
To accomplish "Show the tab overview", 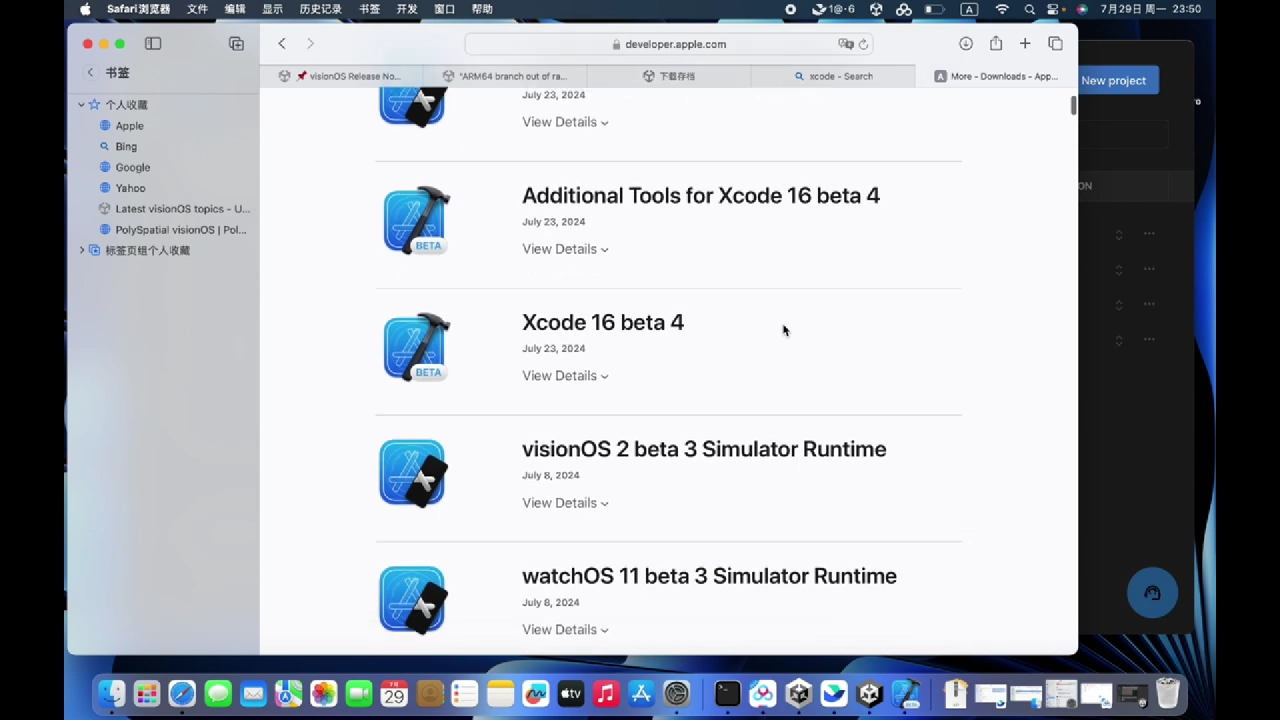I will point(1055,44).
